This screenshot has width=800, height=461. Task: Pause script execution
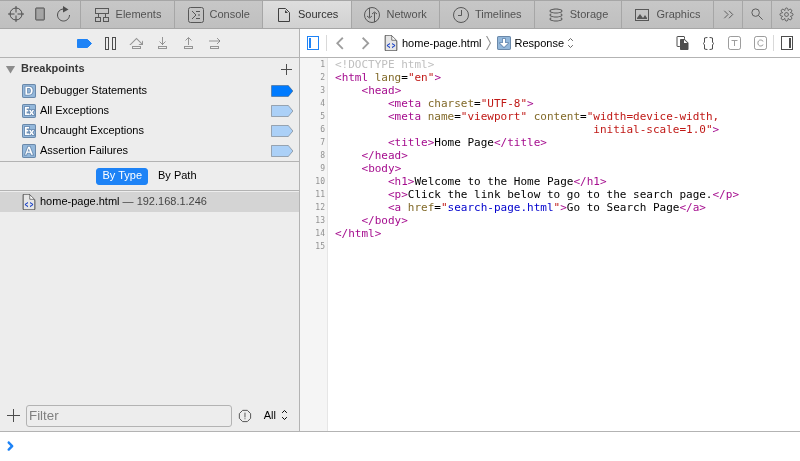click(x=111, y=43)
